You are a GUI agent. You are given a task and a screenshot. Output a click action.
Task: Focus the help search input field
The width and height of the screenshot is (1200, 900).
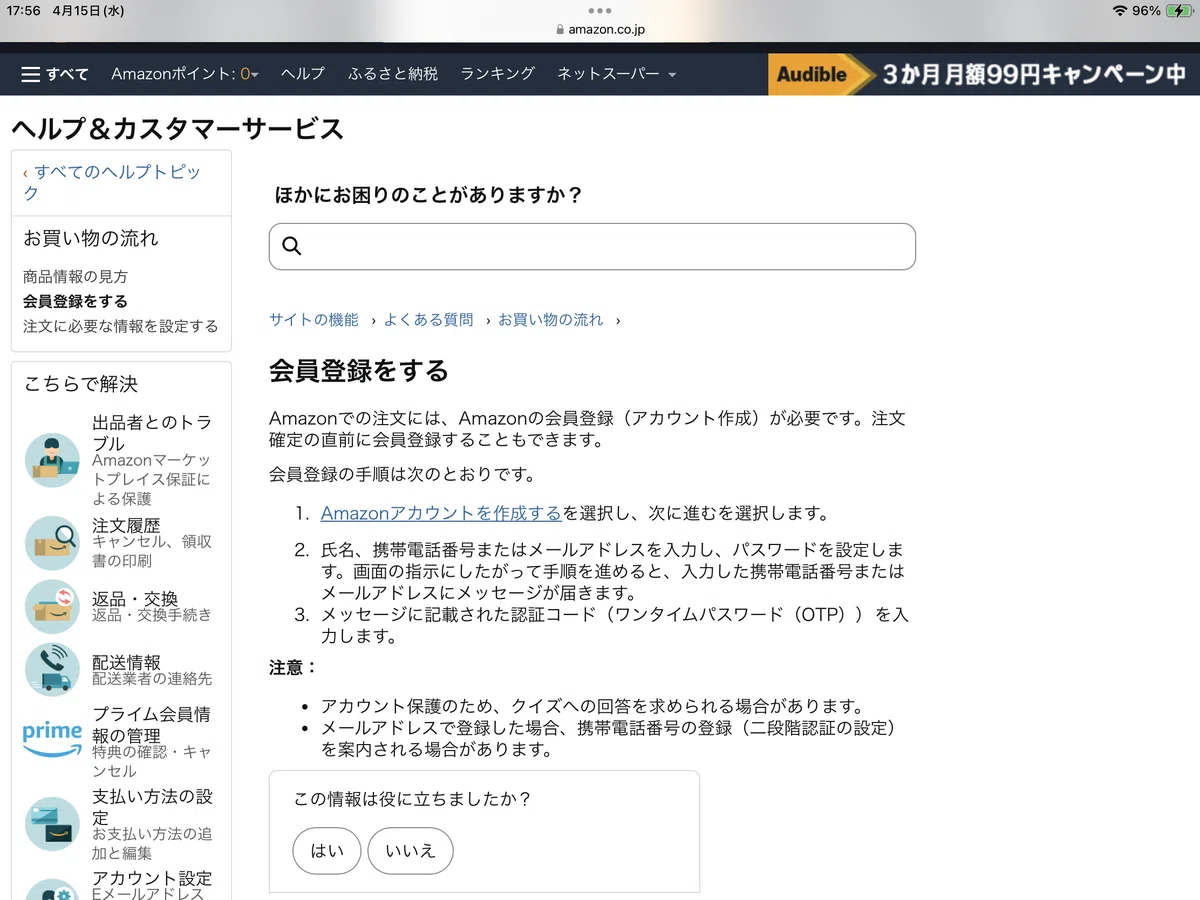(592, 246)
